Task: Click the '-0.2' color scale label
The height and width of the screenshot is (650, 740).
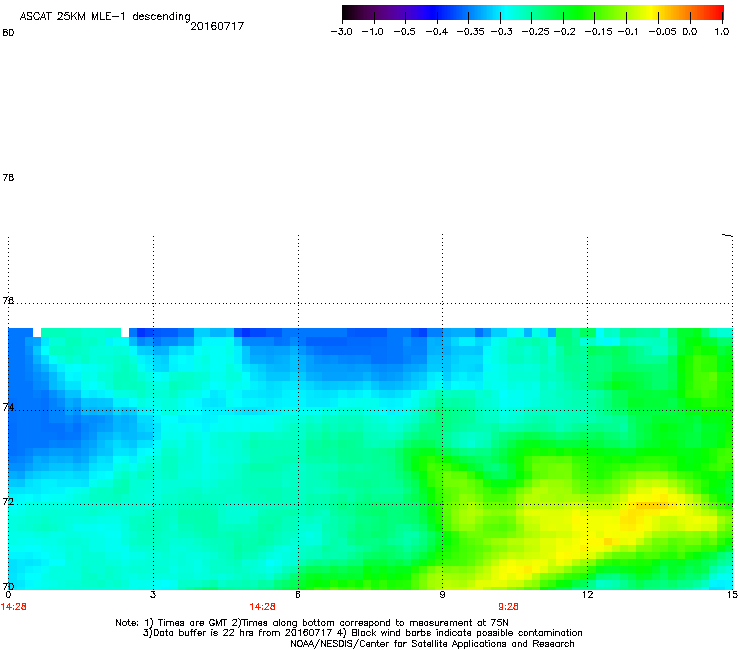Action: pos(564,32)
